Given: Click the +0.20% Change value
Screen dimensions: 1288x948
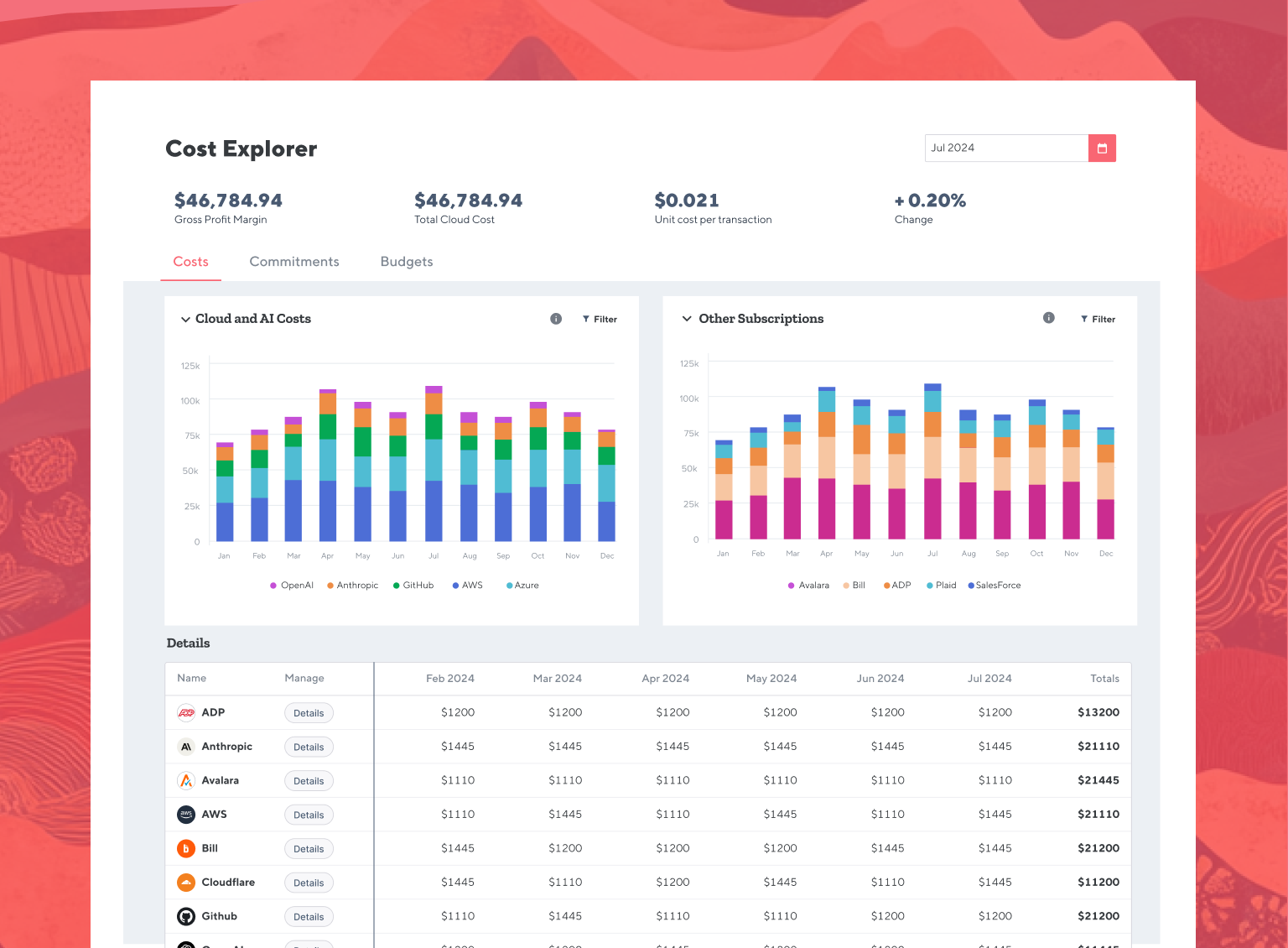Looking at the screenshot, I should [930, 201].
